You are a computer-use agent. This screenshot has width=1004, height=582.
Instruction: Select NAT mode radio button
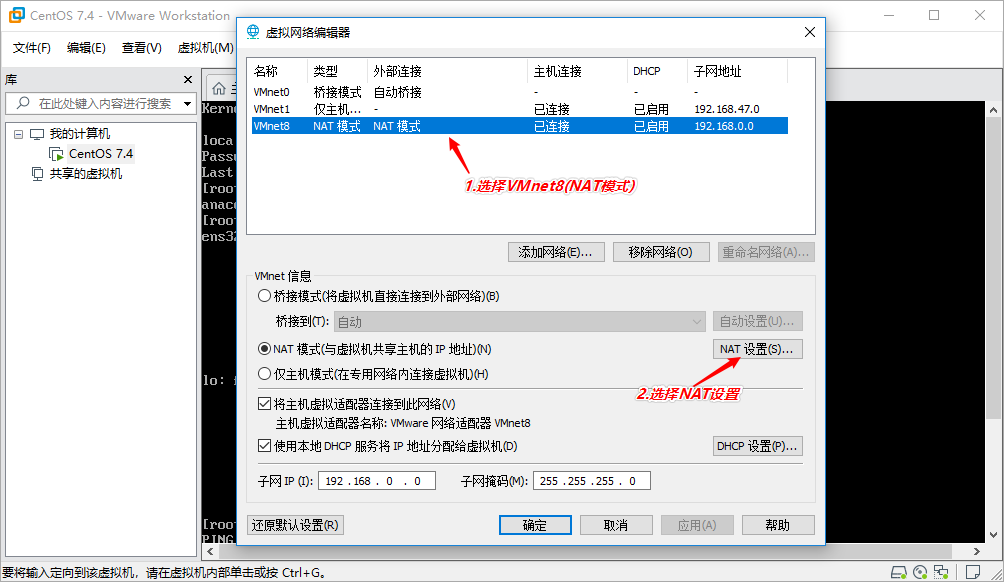264,349
